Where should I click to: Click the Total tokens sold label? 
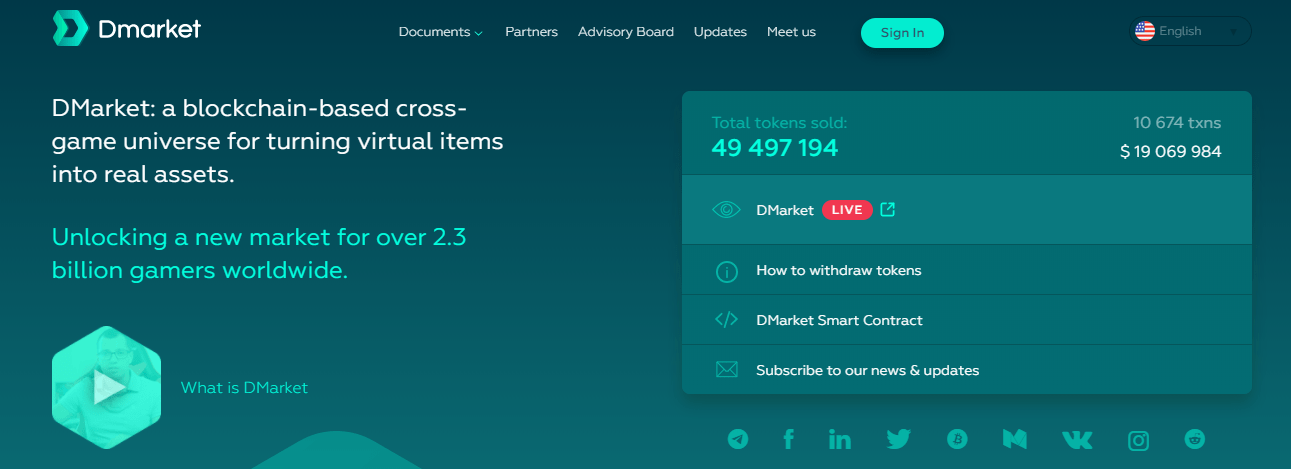(x=779, y=123)
